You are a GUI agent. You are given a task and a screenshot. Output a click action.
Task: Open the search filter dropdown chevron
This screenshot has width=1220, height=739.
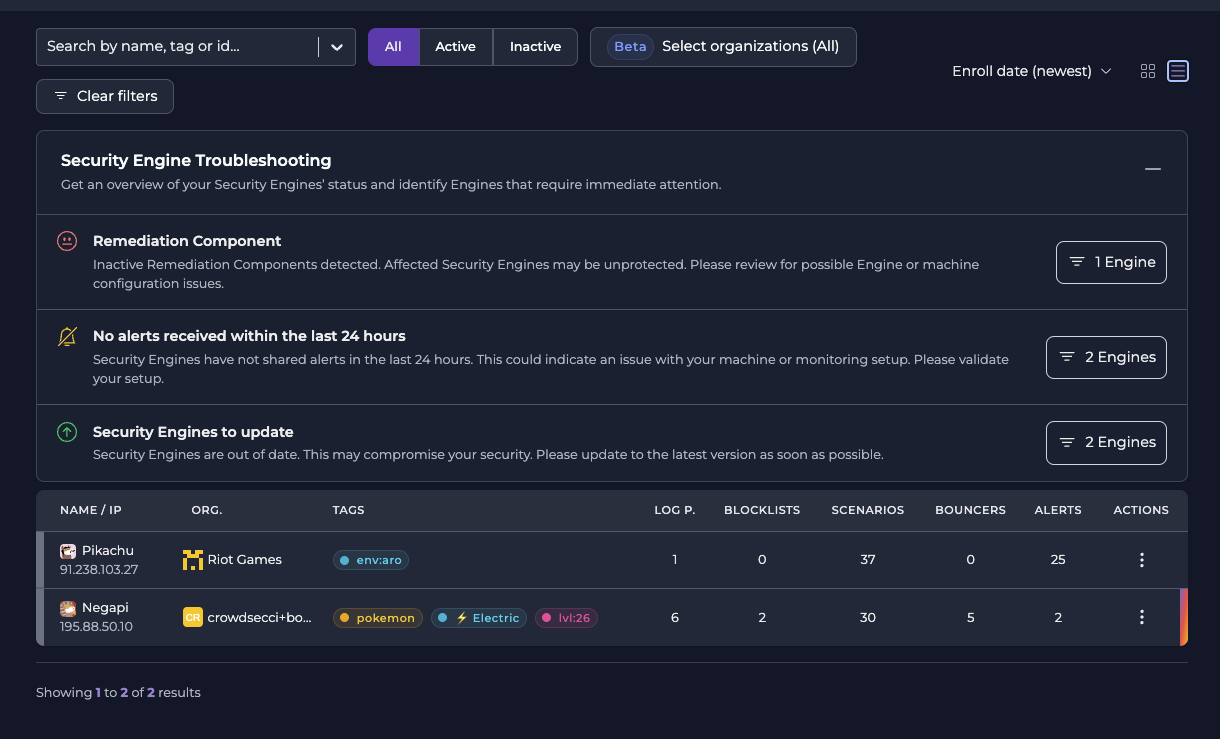click(x=337, y=46)
